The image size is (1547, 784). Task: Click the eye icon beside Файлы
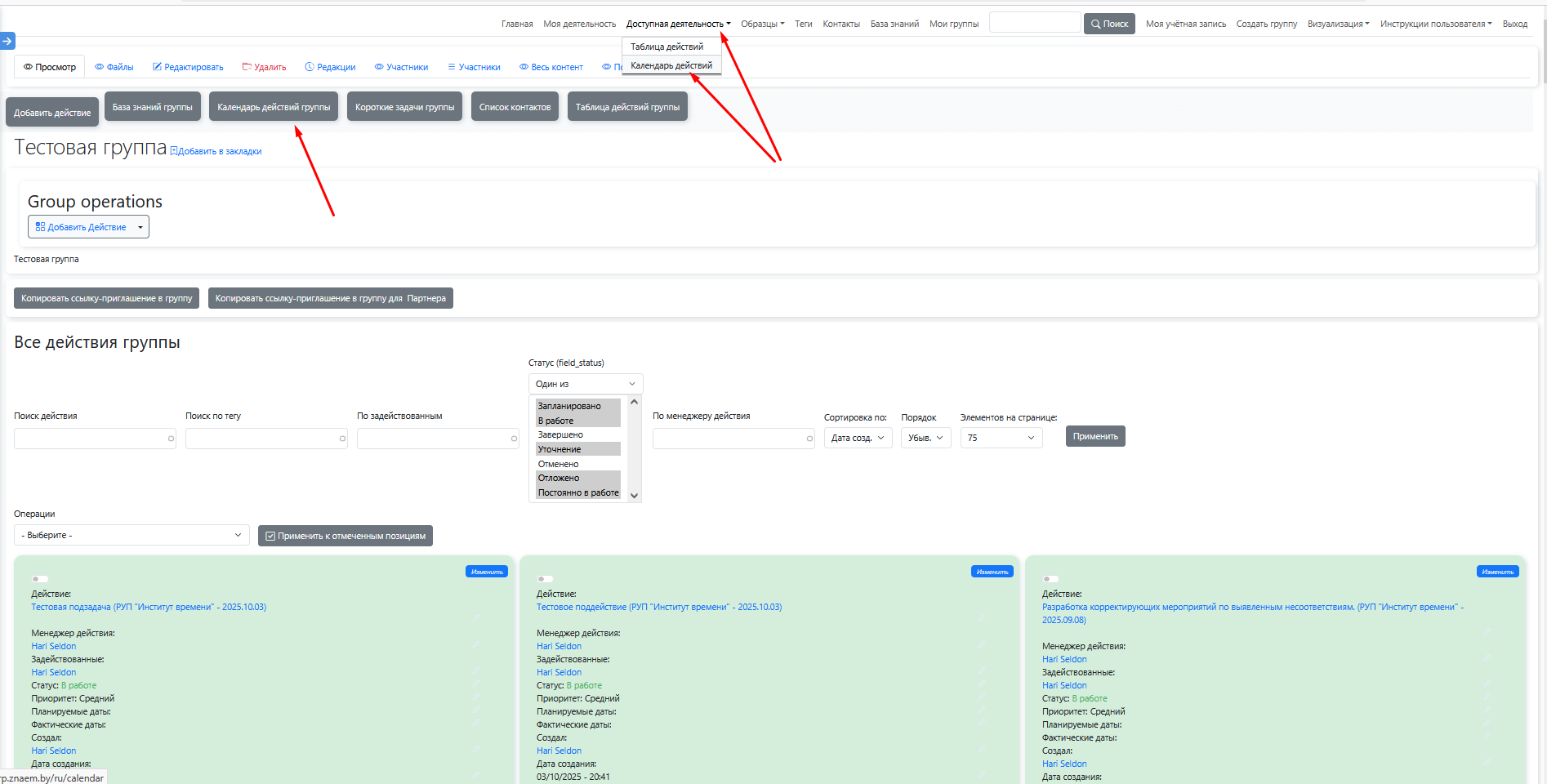click(100, 67)
